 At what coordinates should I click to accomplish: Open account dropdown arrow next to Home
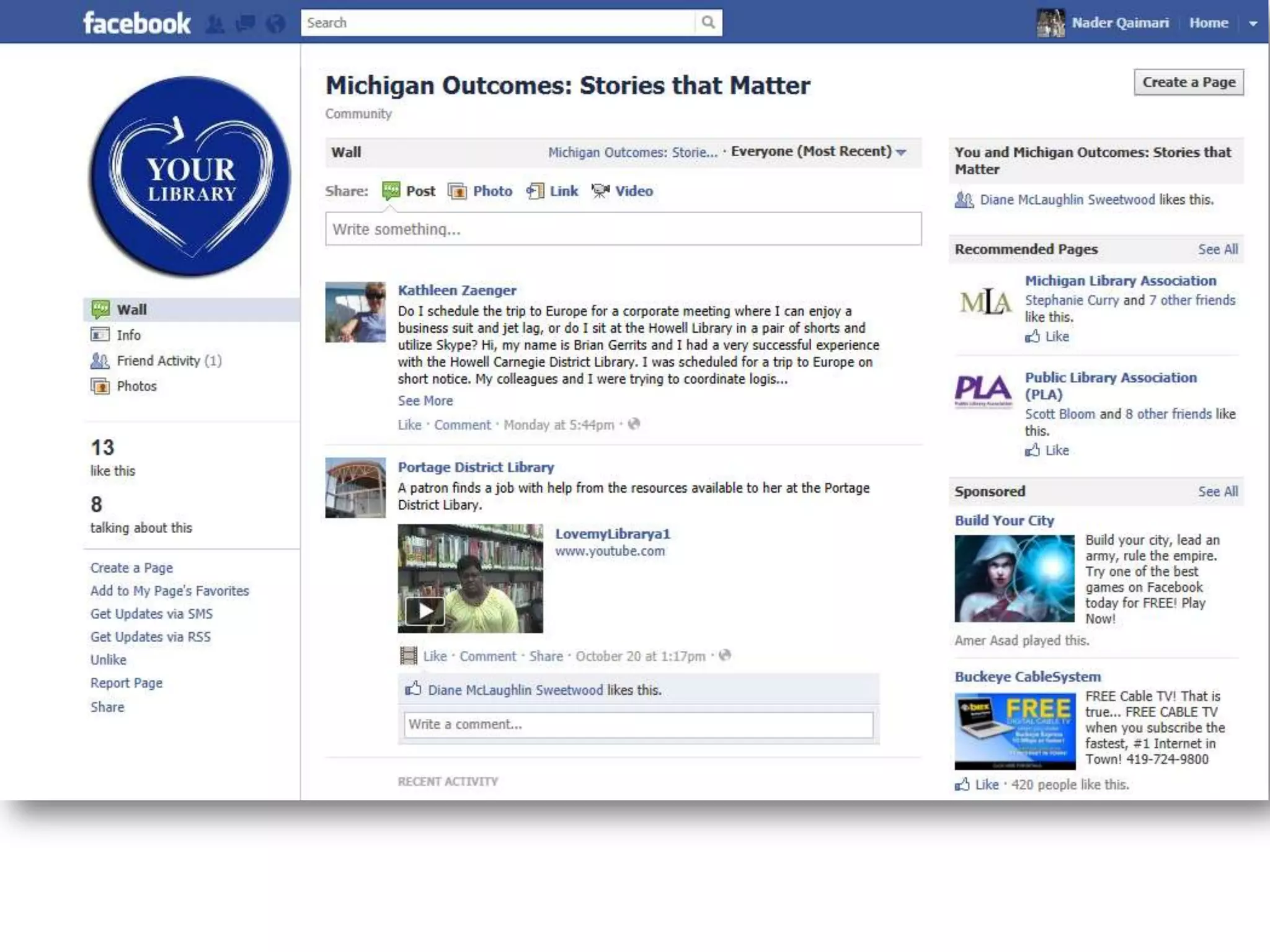(x=1253, y=24)
